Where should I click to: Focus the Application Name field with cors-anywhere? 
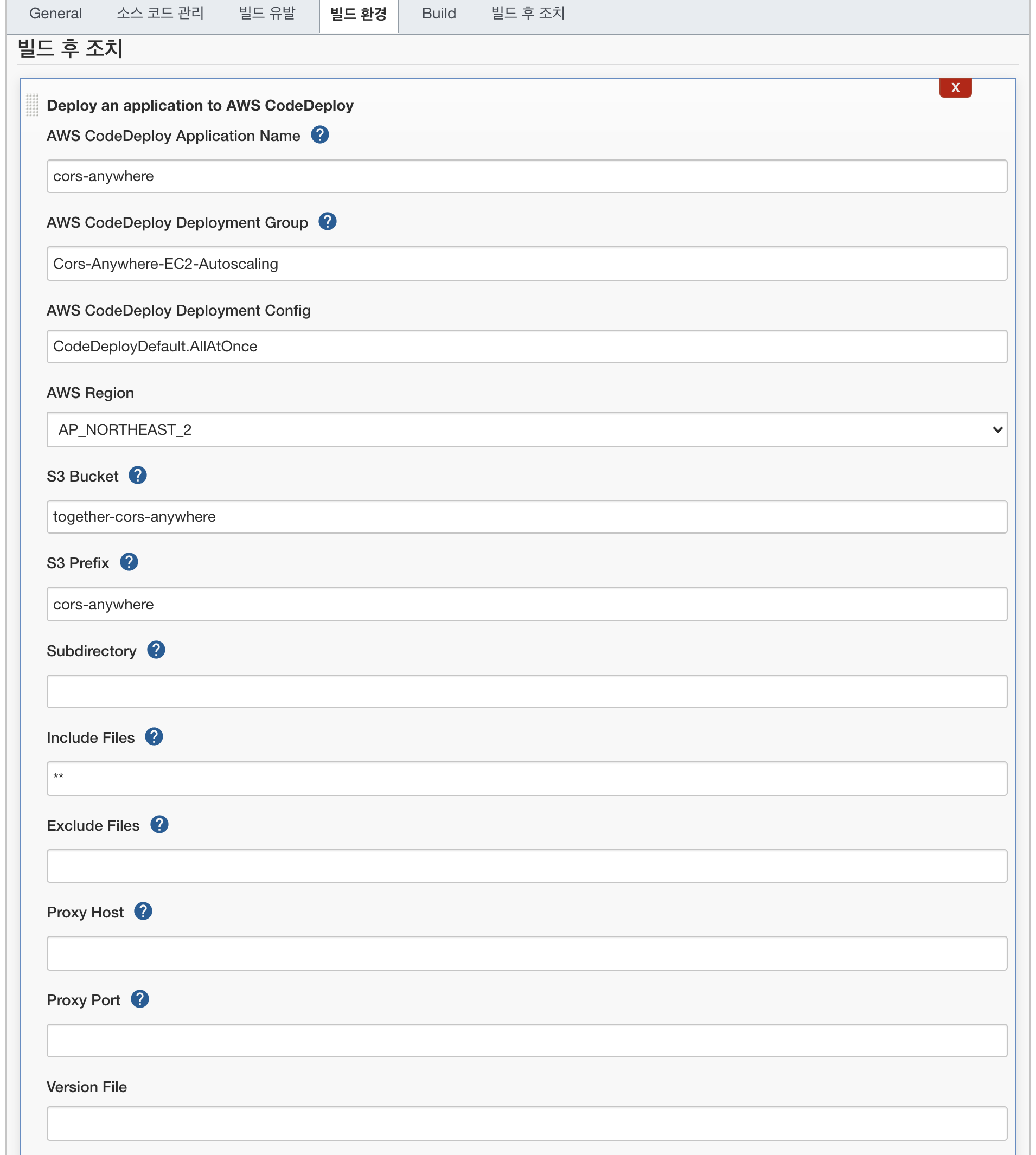tap(527, 176)
